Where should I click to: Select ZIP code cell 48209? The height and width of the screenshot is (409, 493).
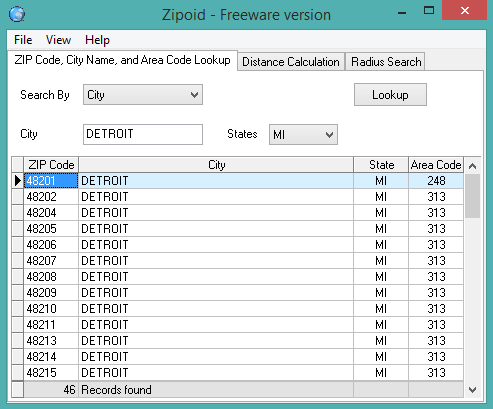click(x=51, y=293)
